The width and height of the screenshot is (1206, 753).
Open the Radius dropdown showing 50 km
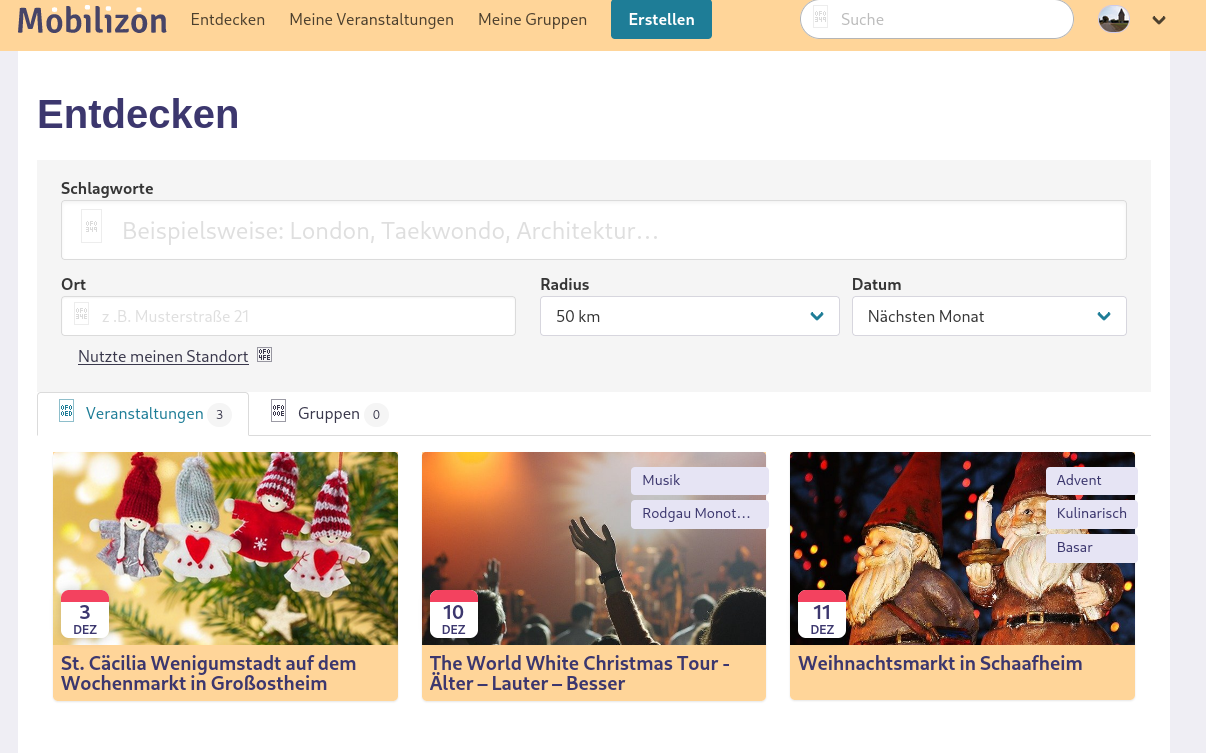click(689, 316)
